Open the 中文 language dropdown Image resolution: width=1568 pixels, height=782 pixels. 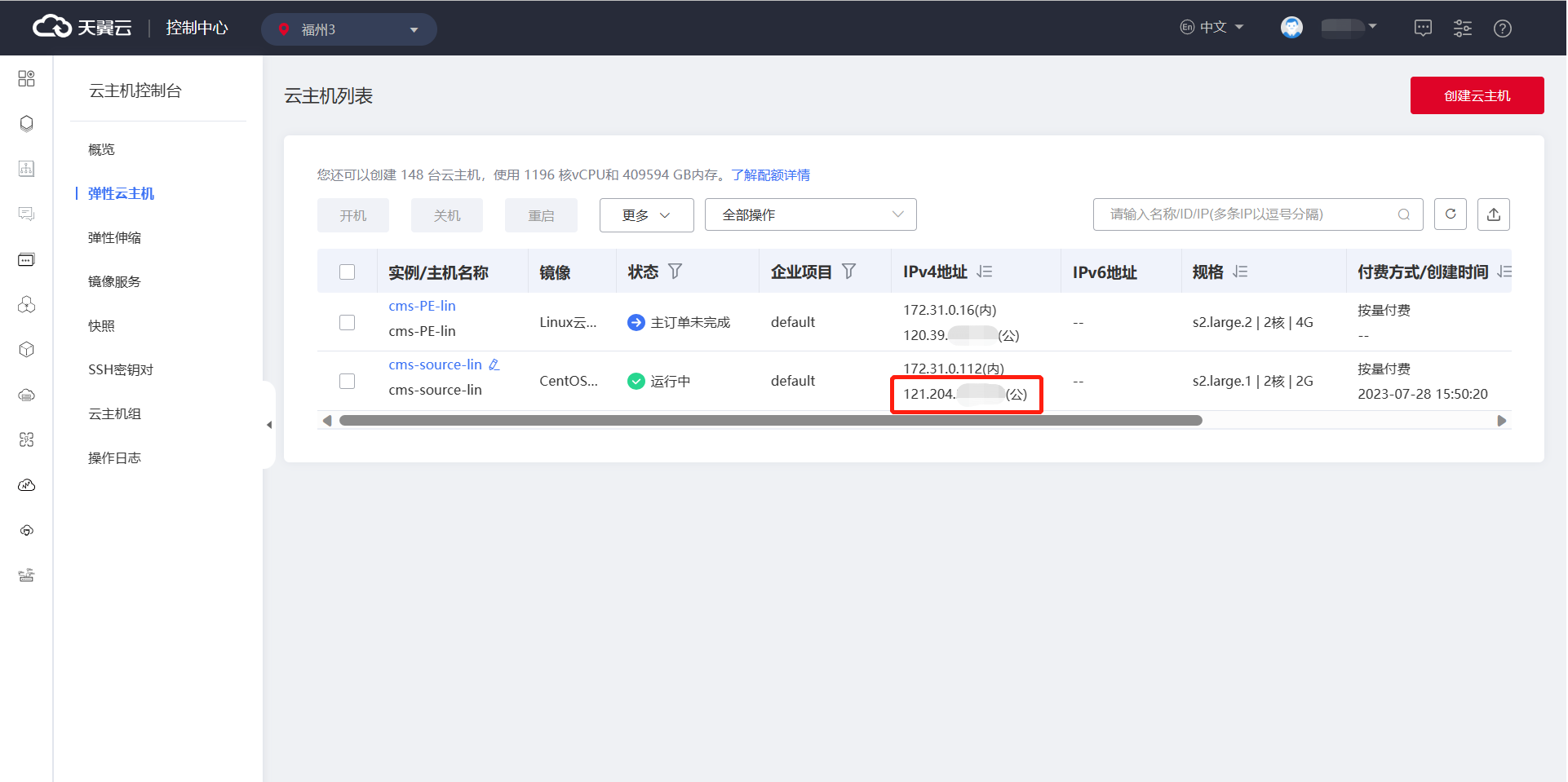tap(1211, 27)
